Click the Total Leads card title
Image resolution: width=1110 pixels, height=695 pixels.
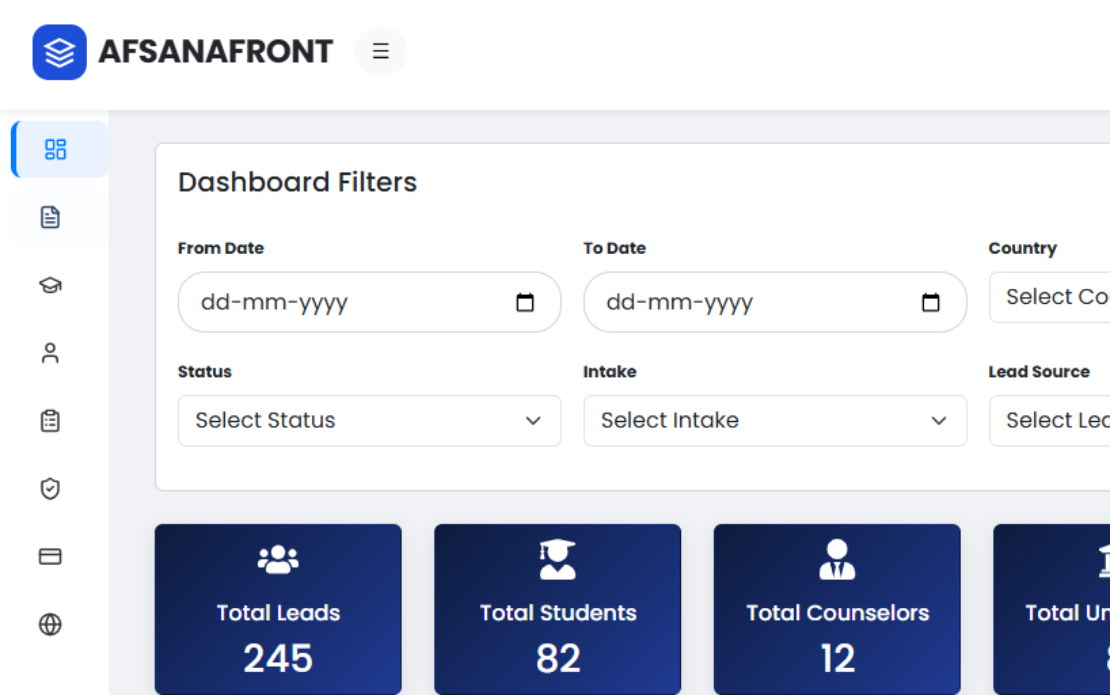tap(278, 613)
